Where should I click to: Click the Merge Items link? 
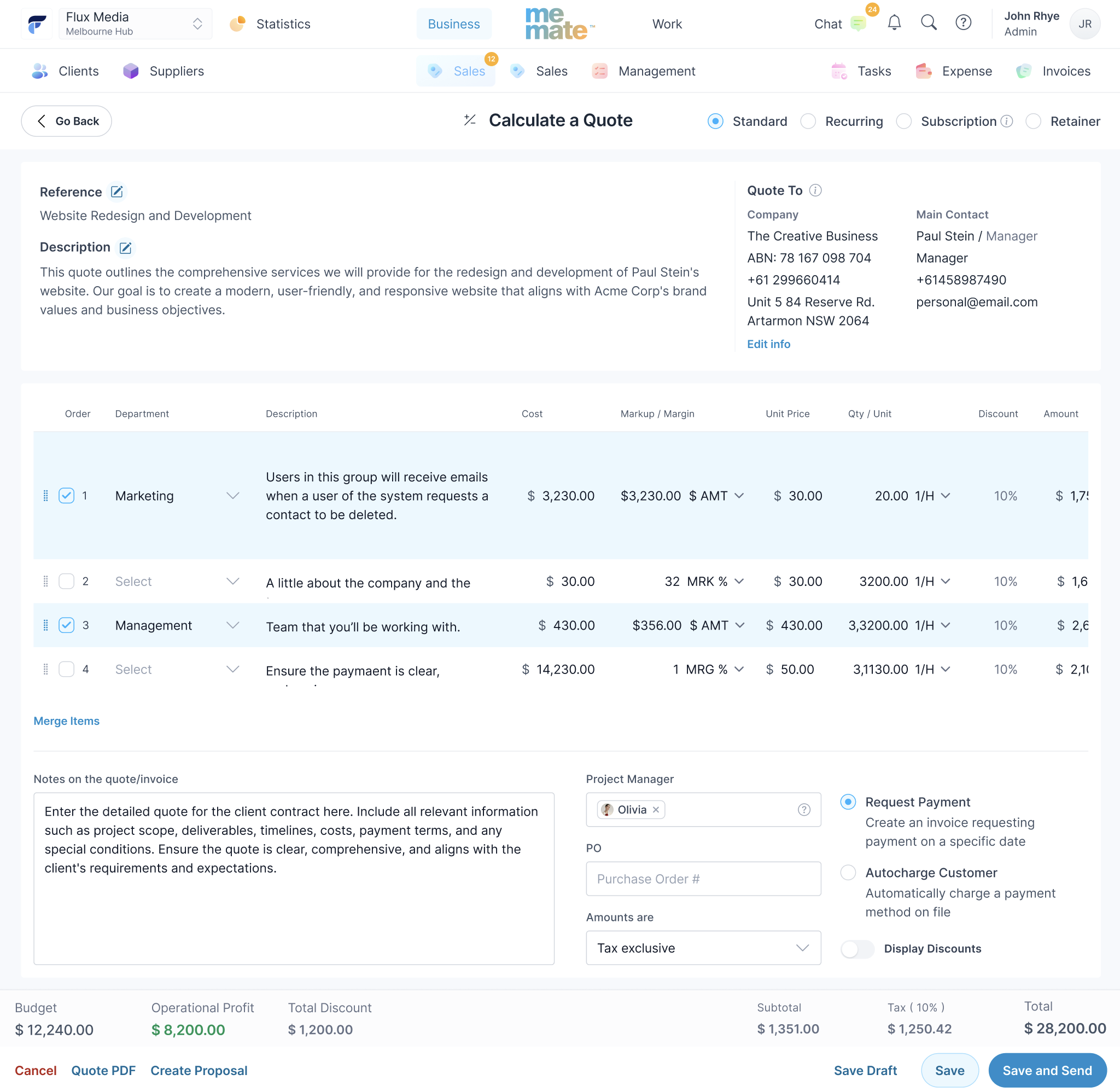click(67, 721)
